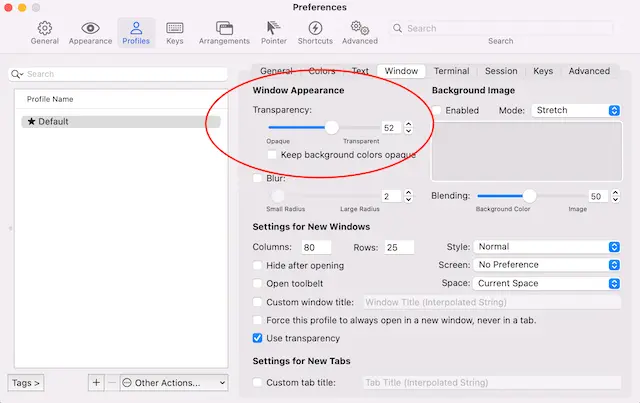Image resolution: width=640 pixels, height=403 pixels.
Task: Remove profile with the minus button
Action: (x=112, y=383)
